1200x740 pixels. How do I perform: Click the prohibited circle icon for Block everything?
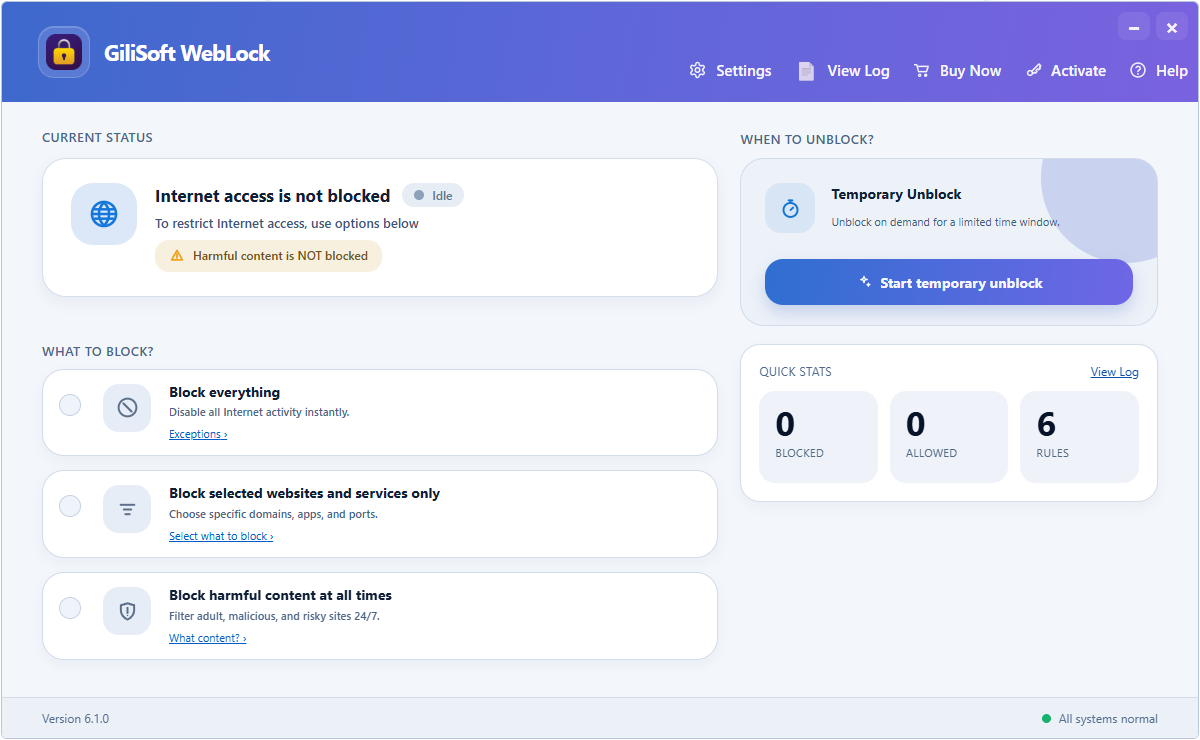(127, 408)
